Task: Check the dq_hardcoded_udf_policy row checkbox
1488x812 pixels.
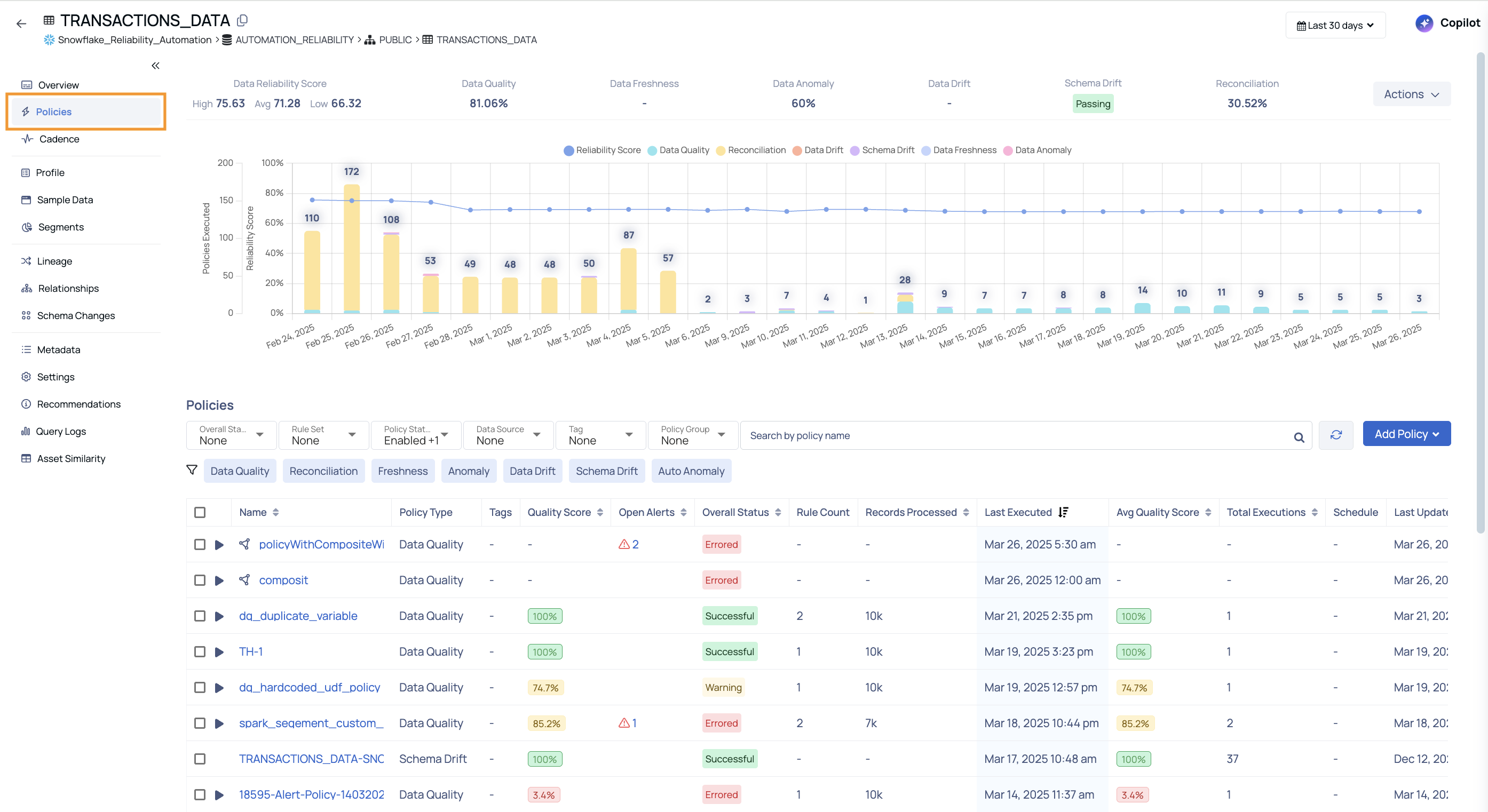Action: (x=200, y=688)
